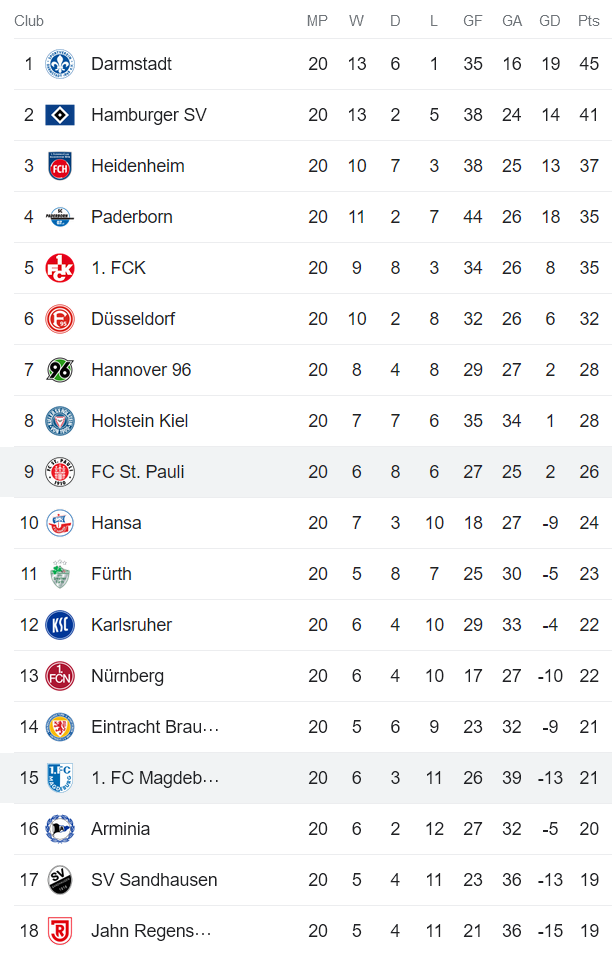612x956 pixels.
Task: Click the Darmstadt club crest
Action: point(58,63)
